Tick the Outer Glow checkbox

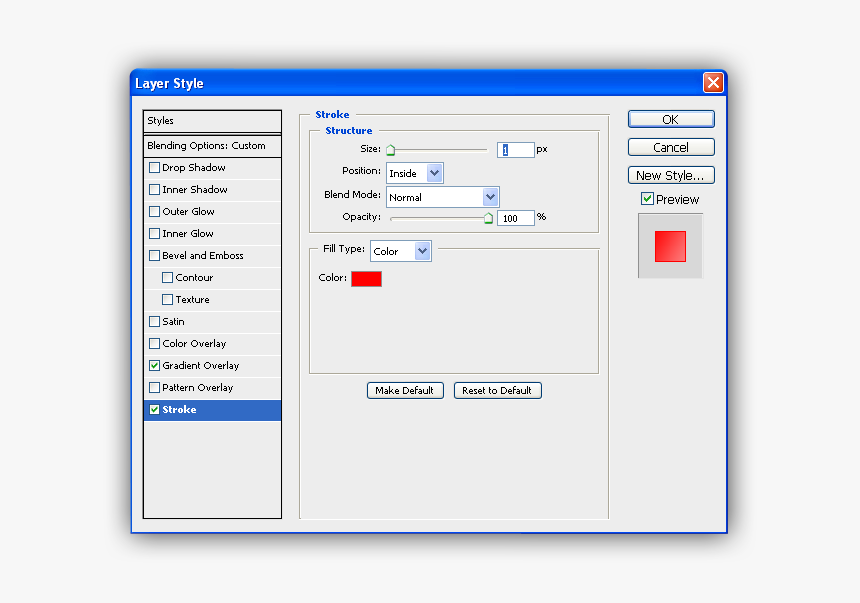pyautogui.click(x=155, y=211)
